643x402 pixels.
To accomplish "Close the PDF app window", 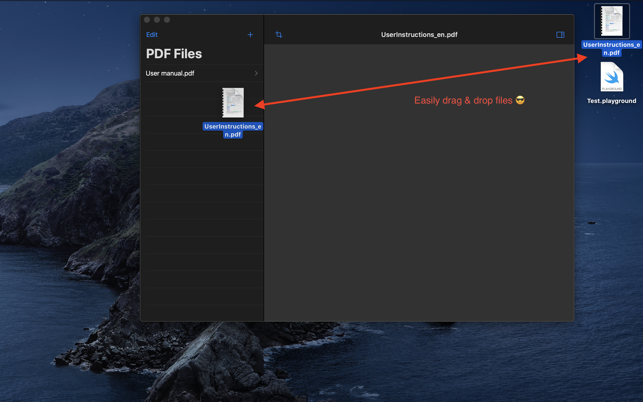I will coord(147,20).
